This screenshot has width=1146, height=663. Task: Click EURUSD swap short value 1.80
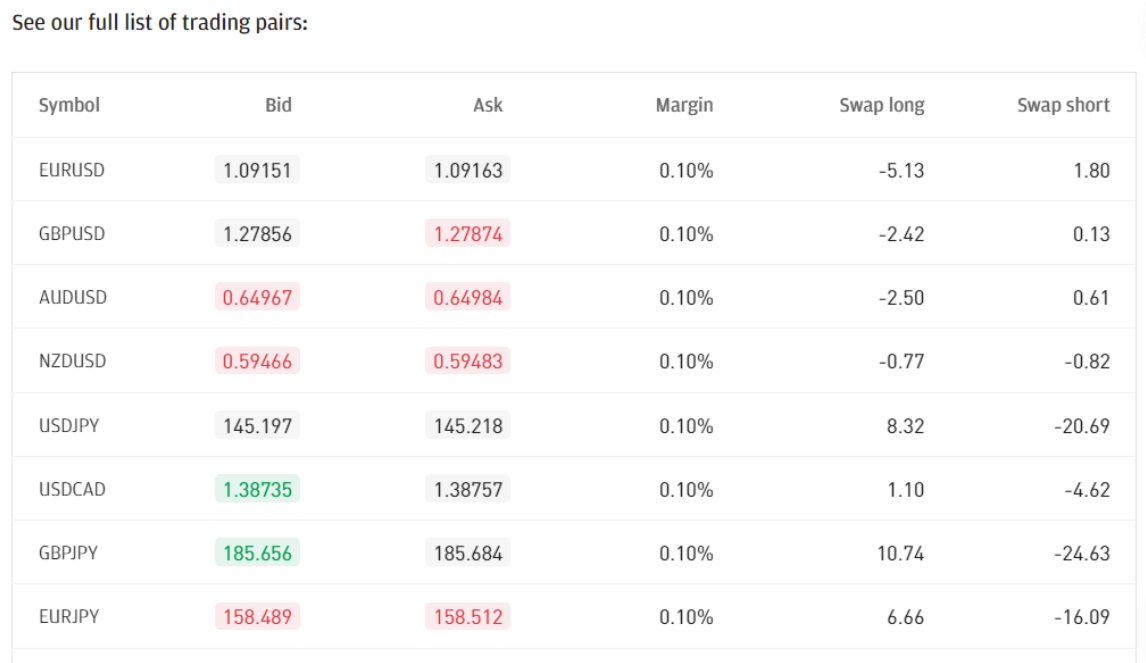click(1091, 170)
